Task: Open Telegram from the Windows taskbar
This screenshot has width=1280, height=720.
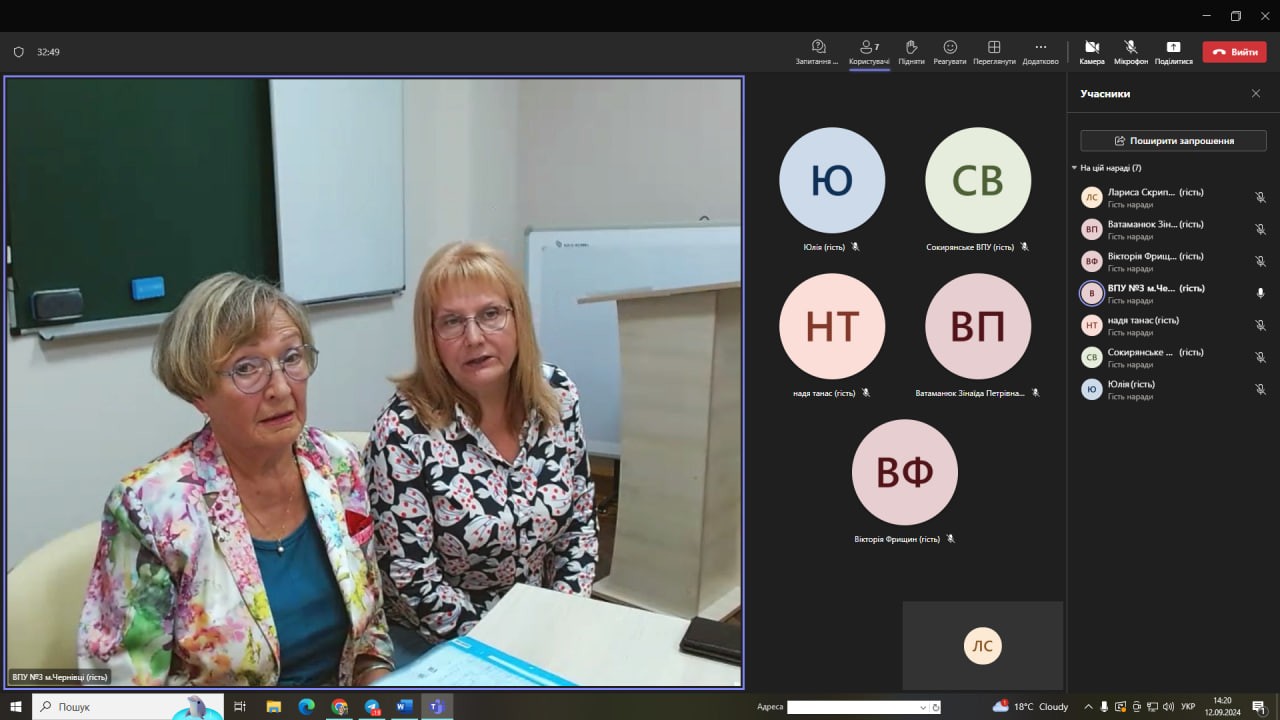Action: (372, 707)
